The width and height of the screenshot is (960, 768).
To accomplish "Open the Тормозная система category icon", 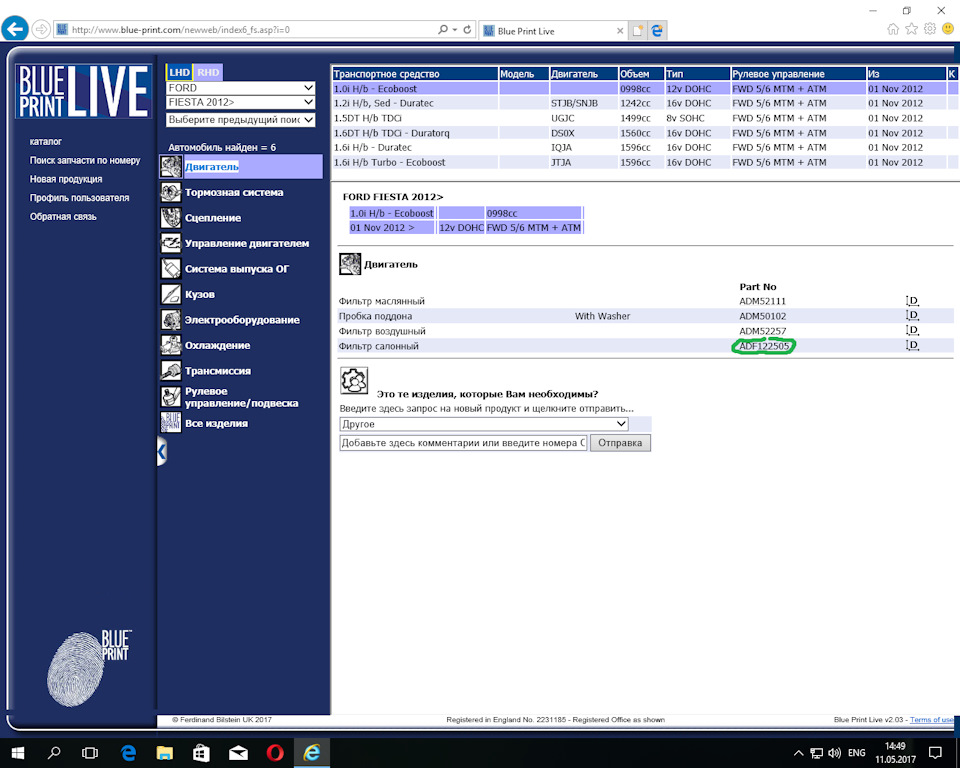I will pos(171,192).
